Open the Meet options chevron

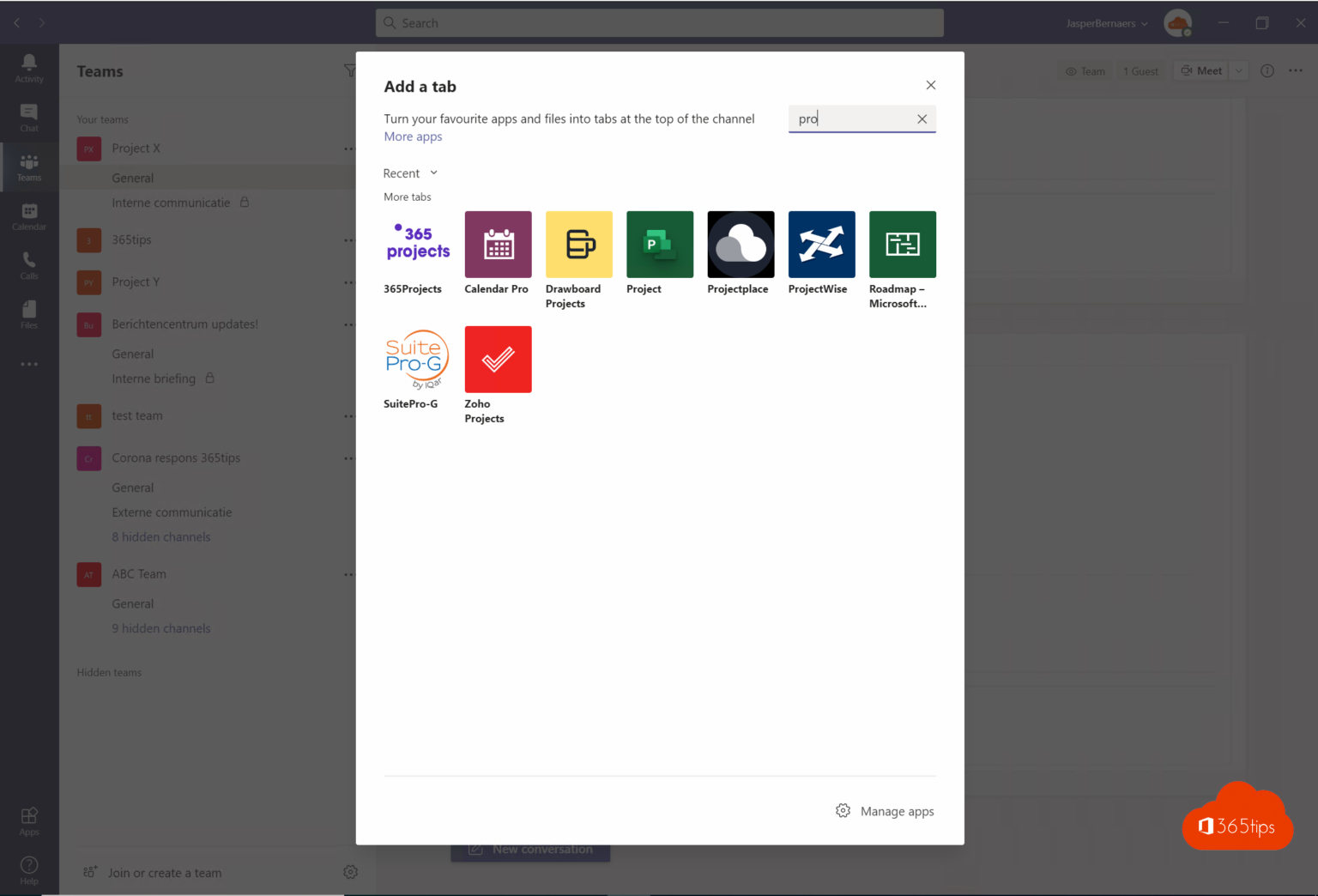1238,70
